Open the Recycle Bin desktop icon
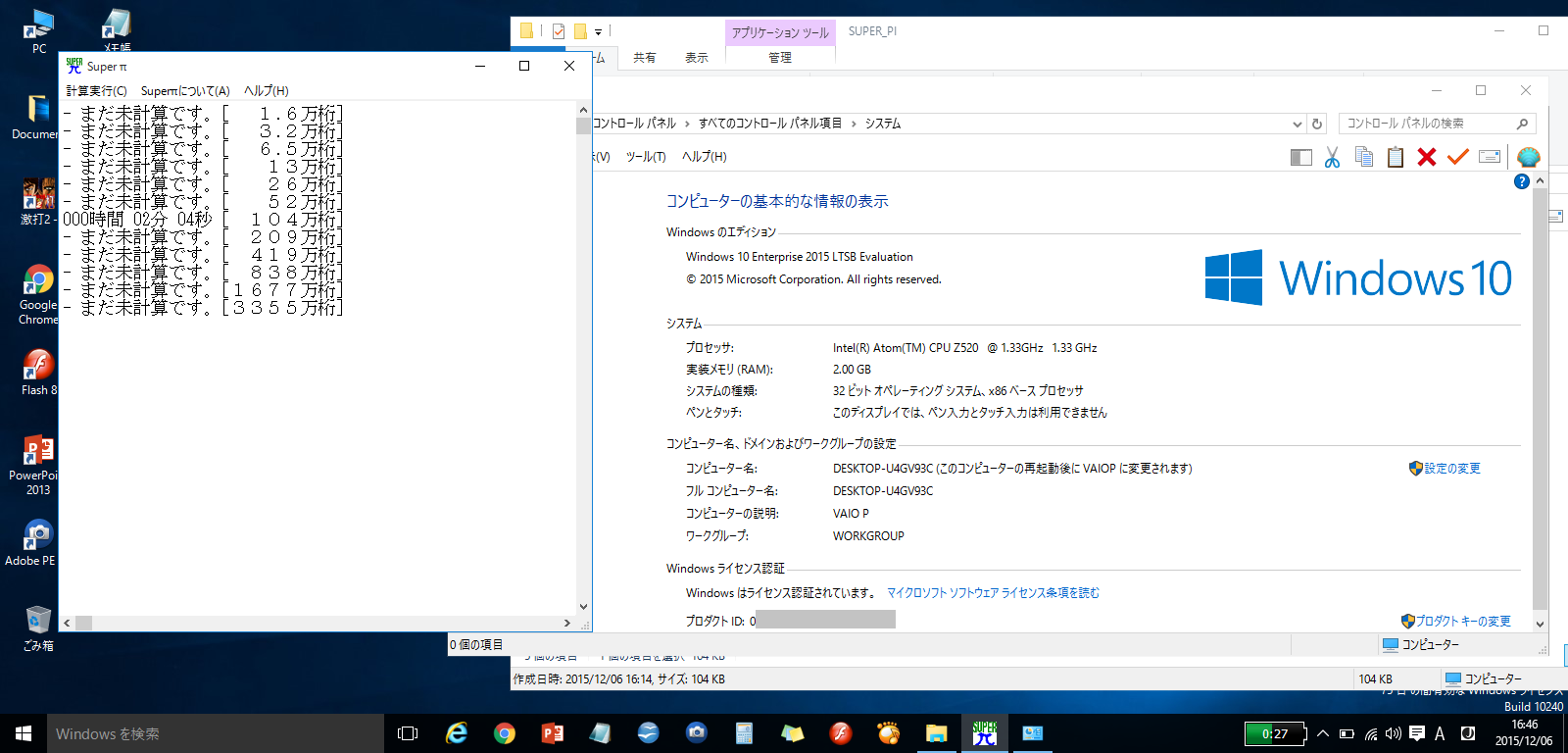The width and height of the screenshot is (1568, 753). 38,627
